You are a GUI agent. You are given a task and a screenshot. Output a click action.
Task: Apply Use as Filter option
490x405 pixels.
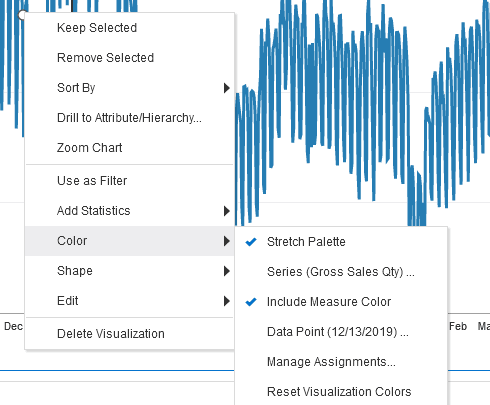tap(130, 181)
